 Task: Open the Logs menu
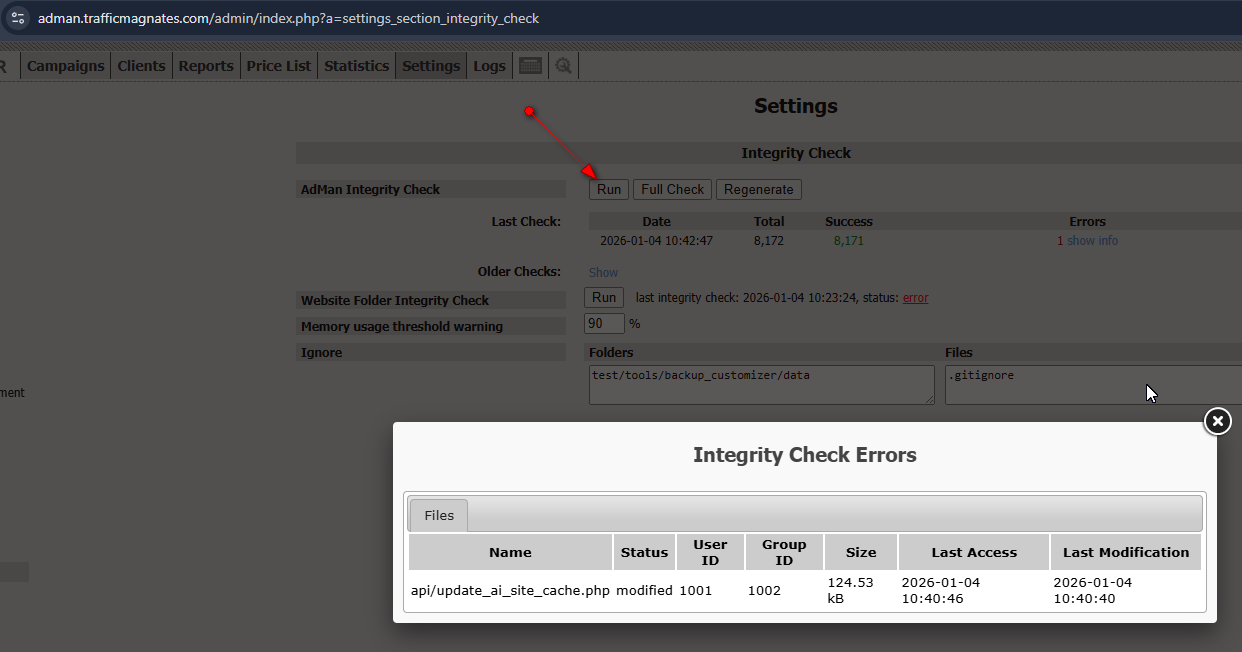pyautogui.click(x=489, y=66)
